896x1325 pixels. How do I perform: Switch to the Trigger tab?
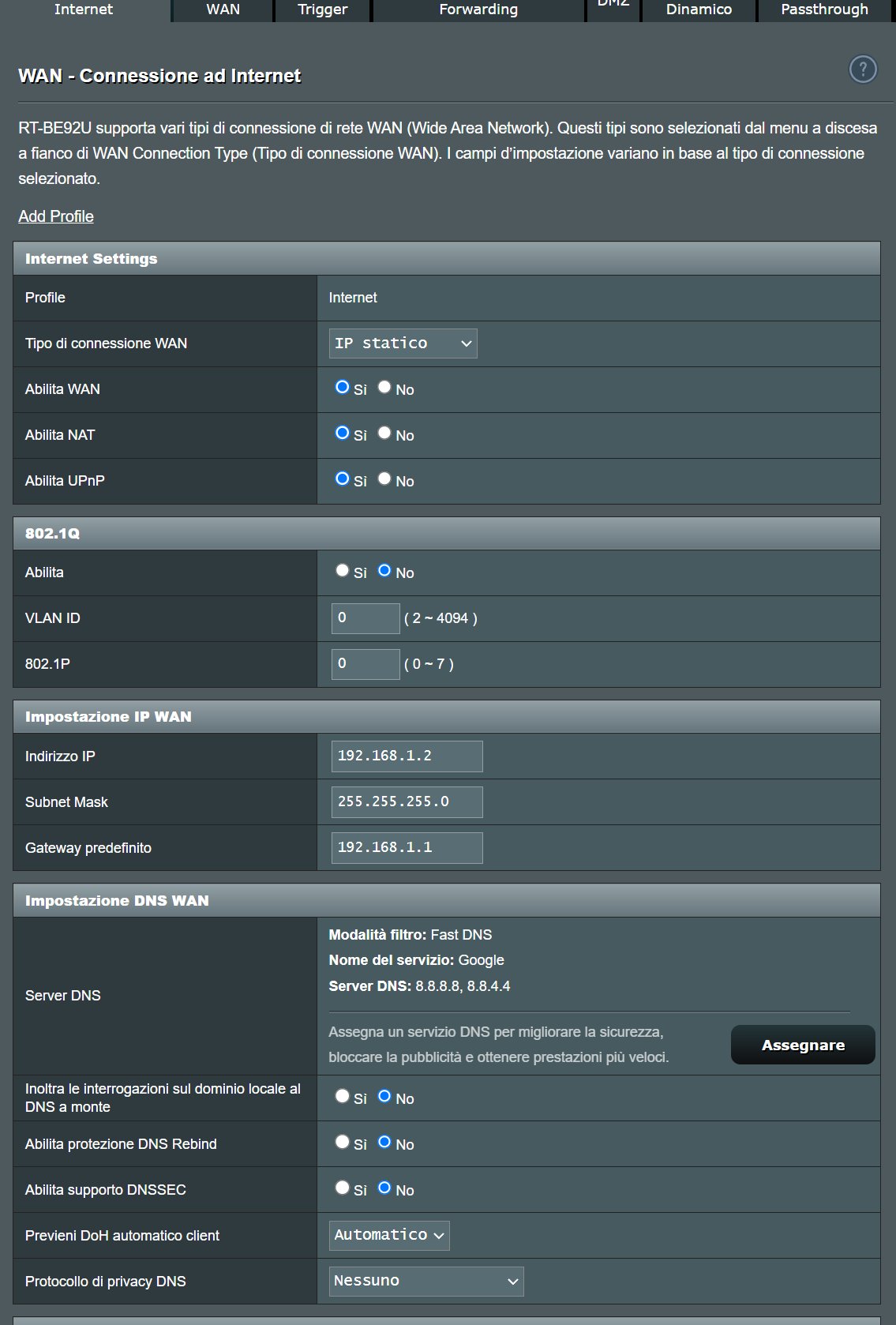(x=322, y=10)
